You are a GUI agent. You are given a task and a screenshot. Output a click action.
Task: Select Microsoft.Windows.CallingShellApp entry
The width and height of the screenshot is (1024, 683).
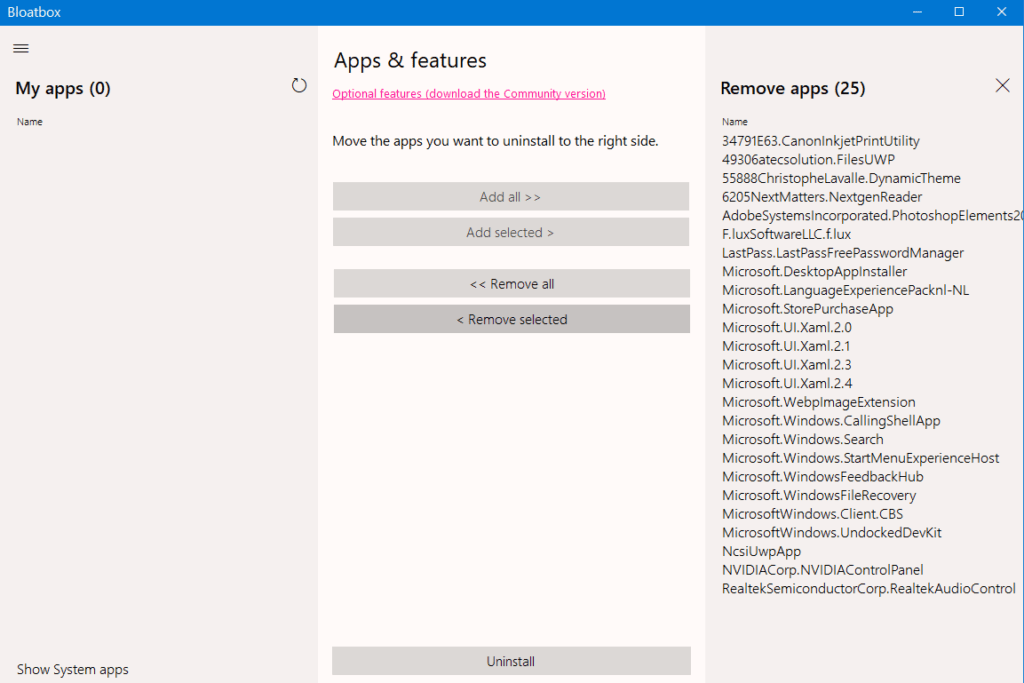831,421
